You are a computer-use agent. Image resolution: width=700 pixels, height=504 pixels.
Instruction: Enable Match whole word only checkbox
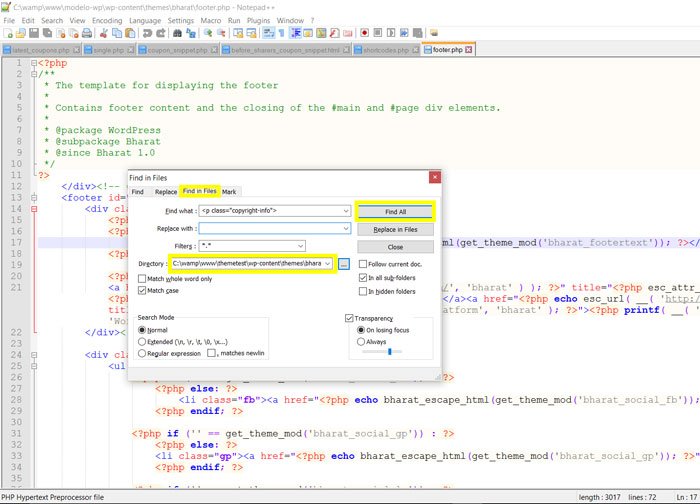[x=142, y=279]
